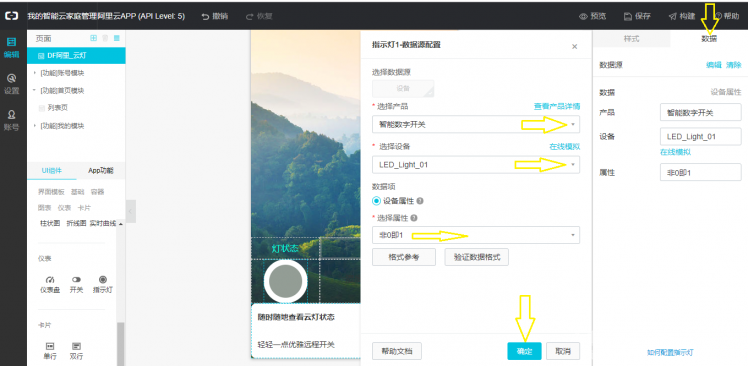Click 保存 (Save) in top bar
The width and height of the screenshot is (748, 366).
pos(637,16)
